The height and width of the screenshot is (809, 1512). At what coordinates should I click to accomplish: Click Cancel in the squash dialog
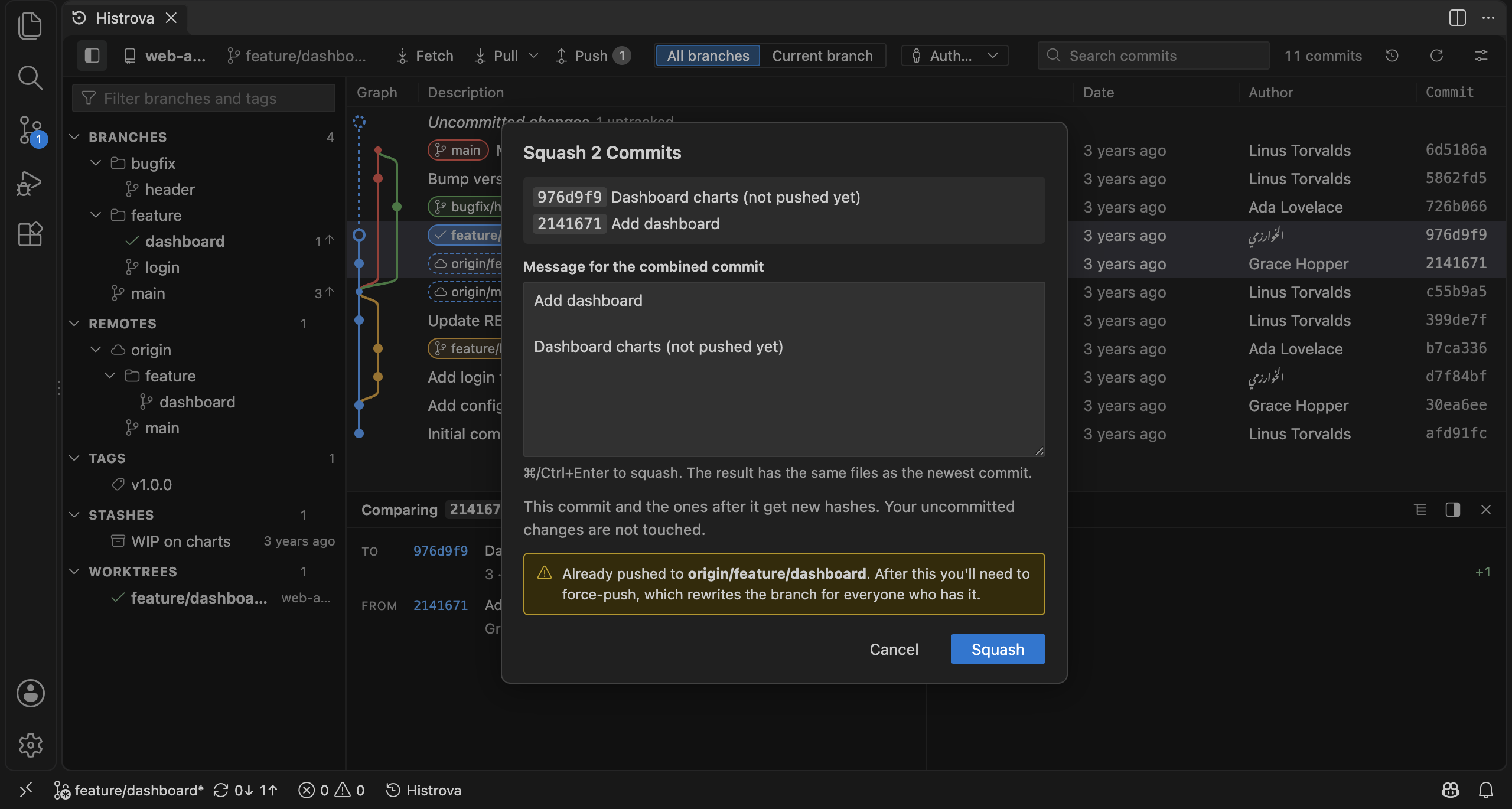[x=894, y=649]
